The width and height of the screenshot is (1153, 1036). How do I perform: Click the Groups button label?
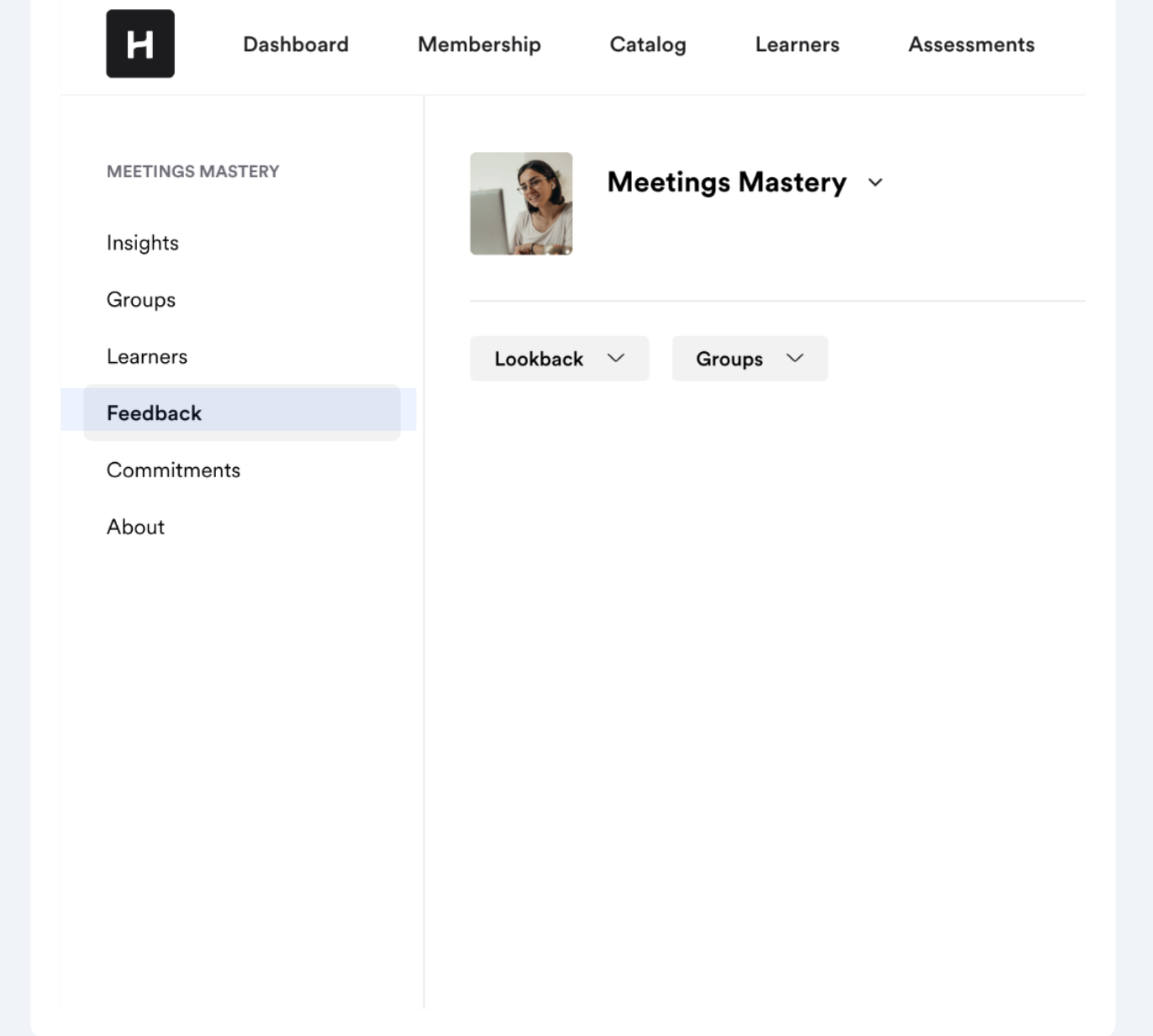729,359
